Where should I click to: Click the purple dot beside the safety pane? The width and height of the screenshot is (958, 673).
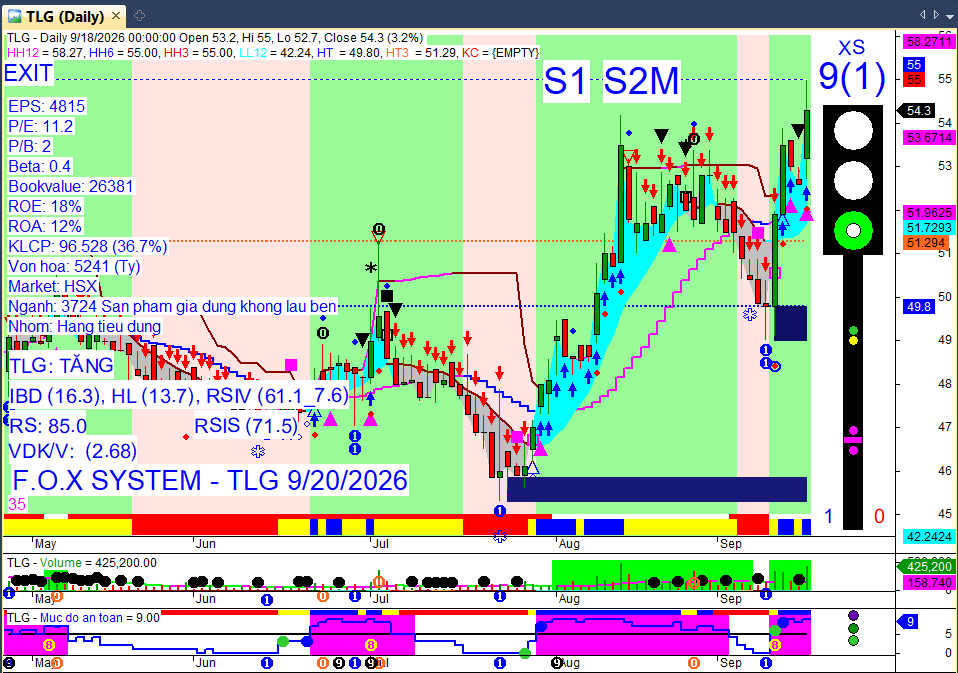tap(854, 616)
